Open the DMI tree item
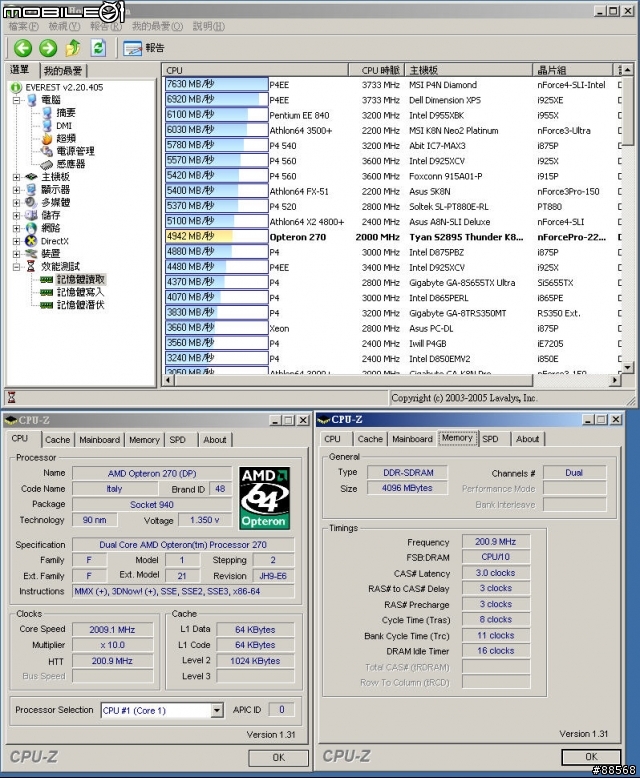640x778 pixels. pos(64,126)
